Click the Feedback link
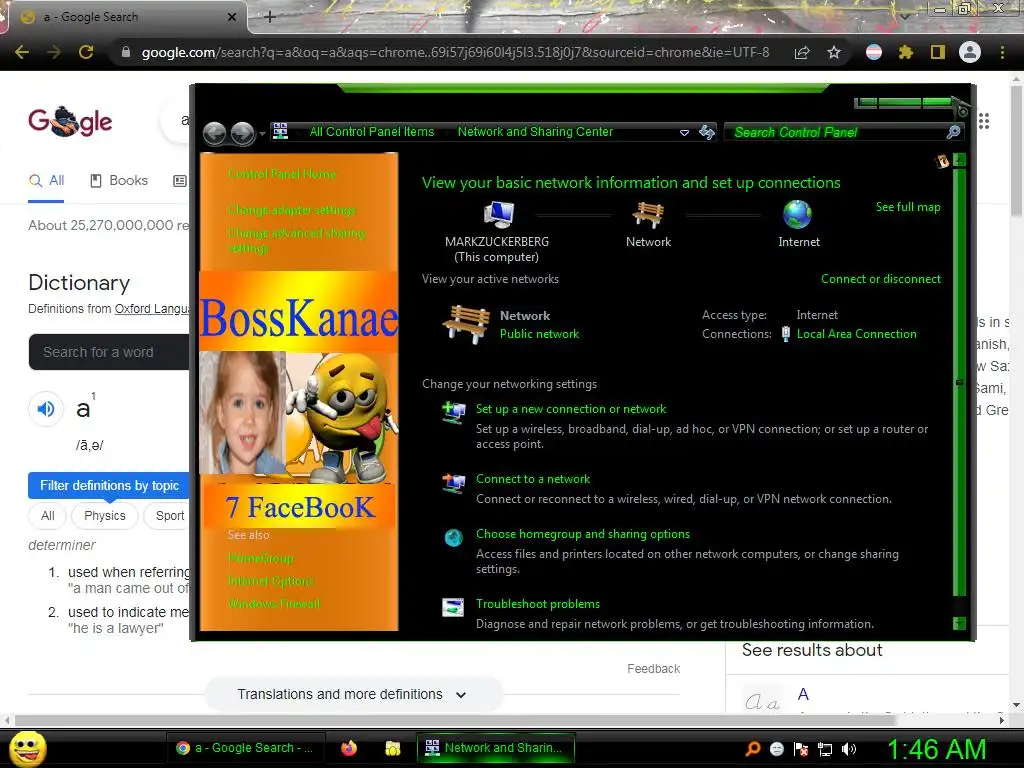The image size is (1024, 768). point(653,669)
